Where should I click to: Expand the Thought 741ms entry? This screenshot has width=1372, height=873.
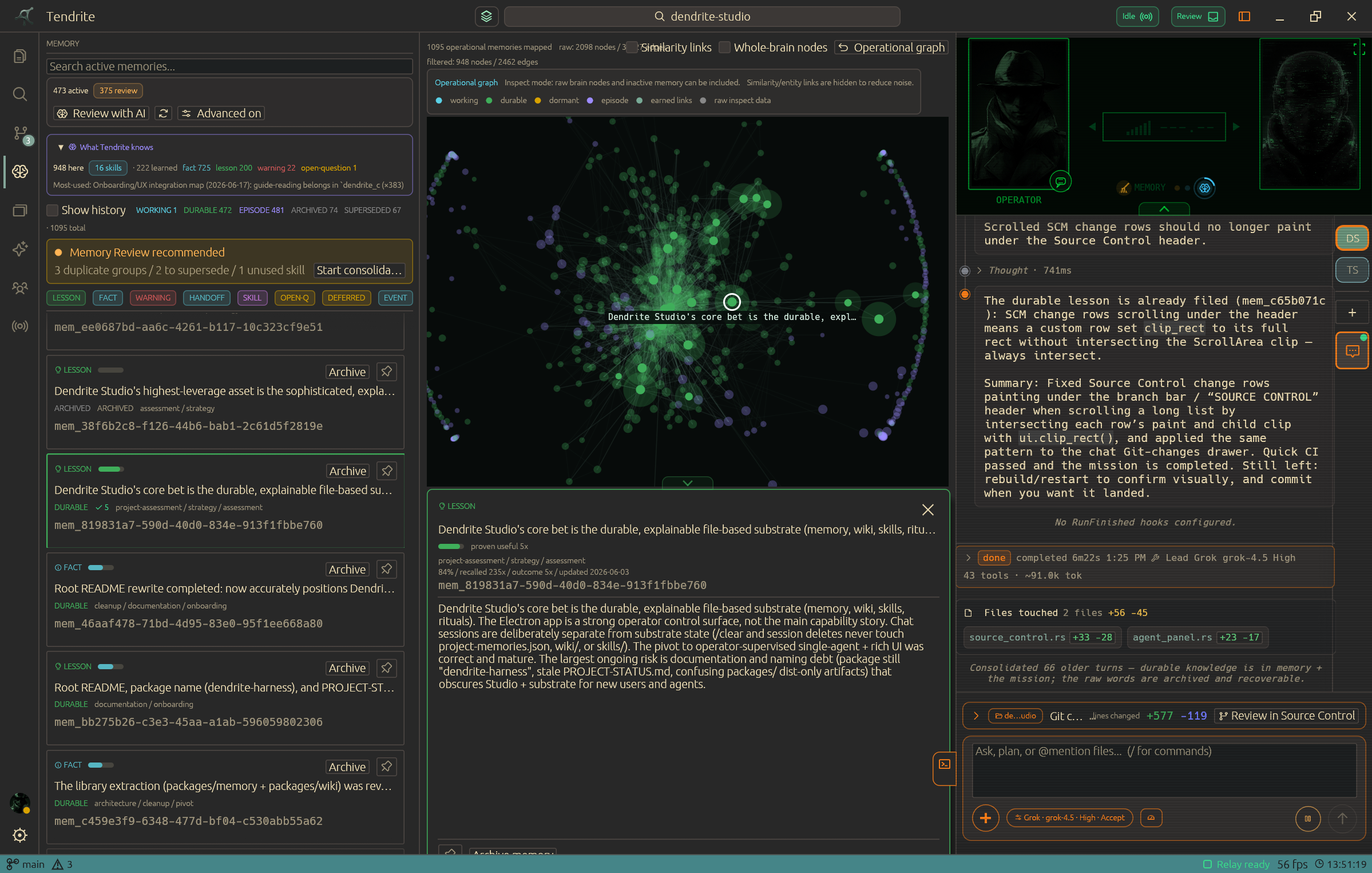coord(979,270)
